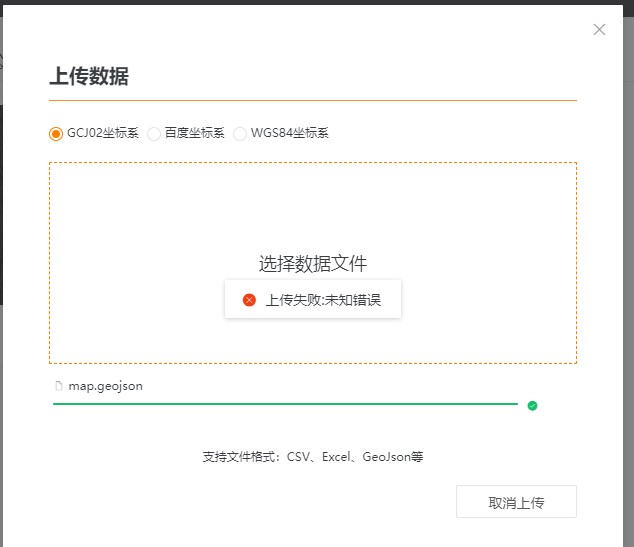Close the 上传数据 dialog with the X
Screen dimensions: 634x547
[x=599, y=30]
